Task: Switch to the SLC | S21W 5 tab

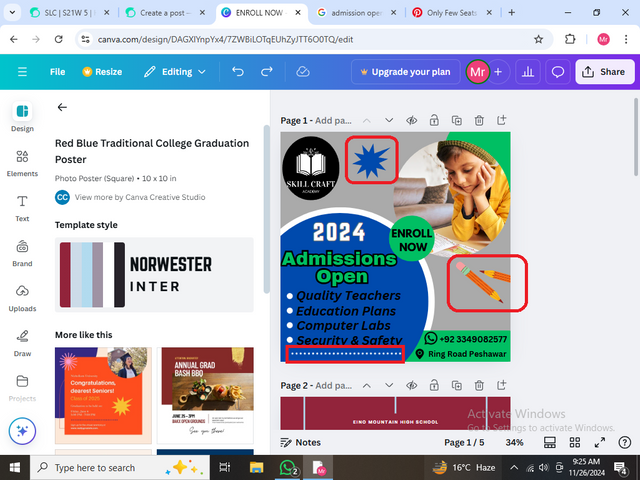Action: pos(69,13)
